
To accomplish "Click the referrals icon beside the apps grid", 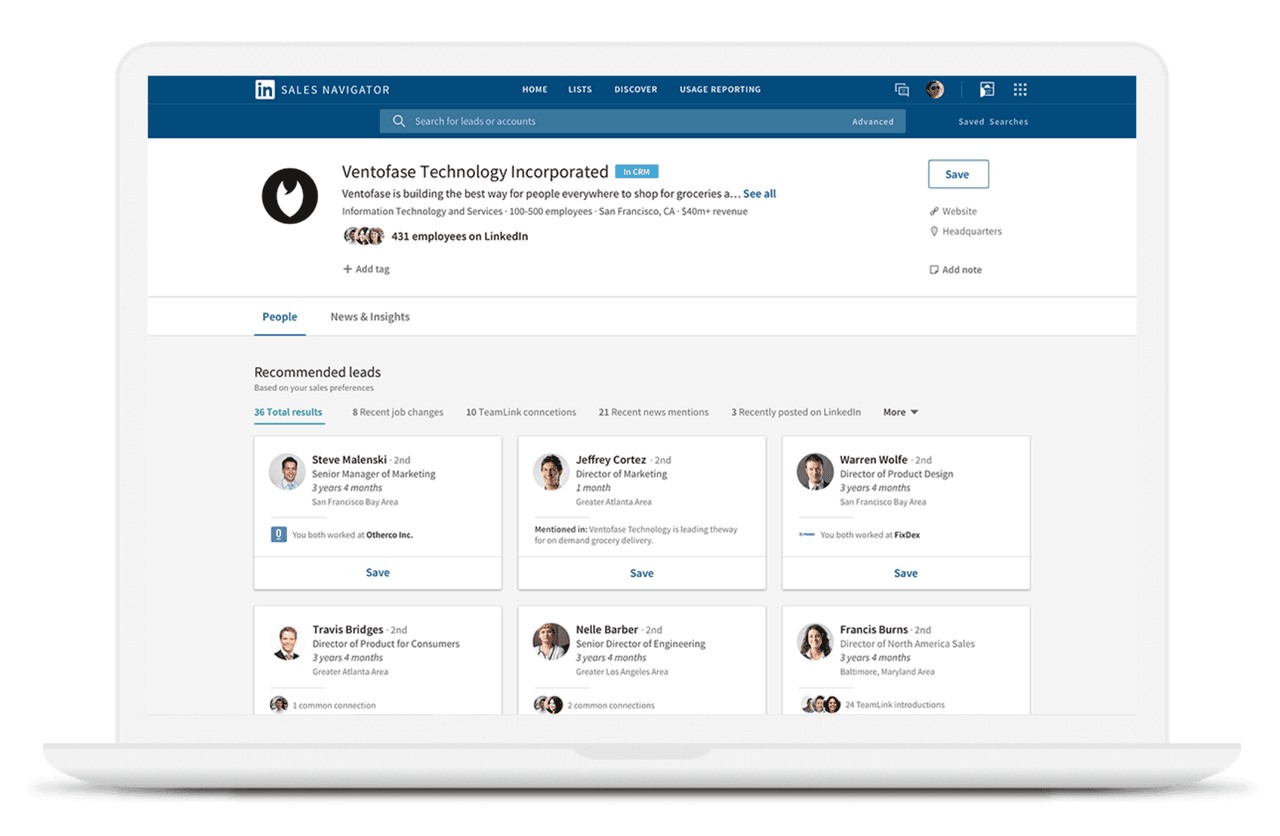I will pyautogui.click(x=987, y=90).
